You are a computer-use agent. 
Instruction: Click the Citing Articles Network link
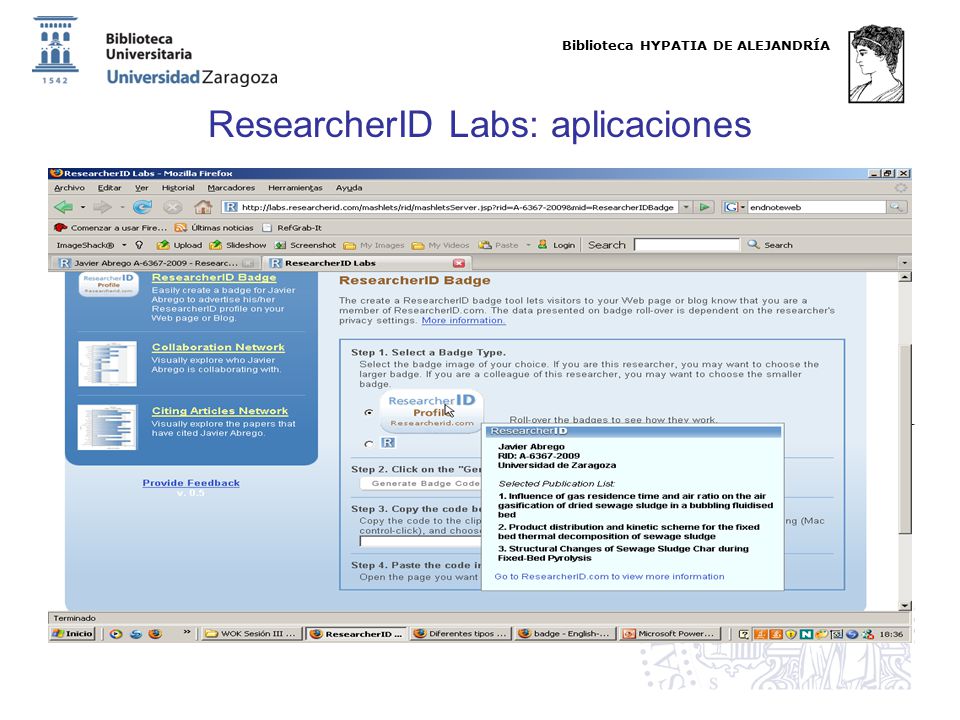tap(220, 411)
